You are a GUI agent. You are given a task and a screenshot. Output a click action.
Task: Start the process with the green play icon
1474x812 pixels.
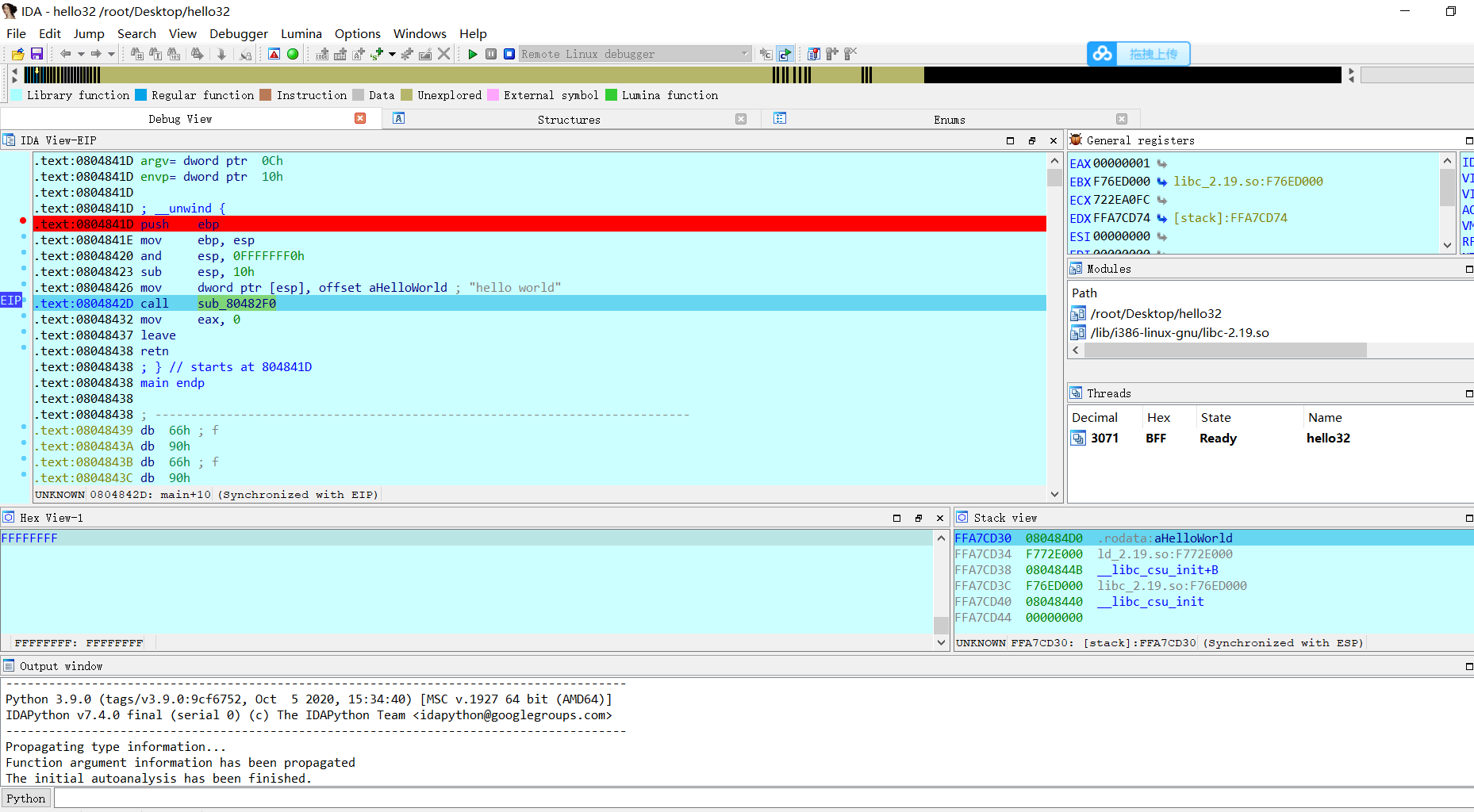coord(473,54)
